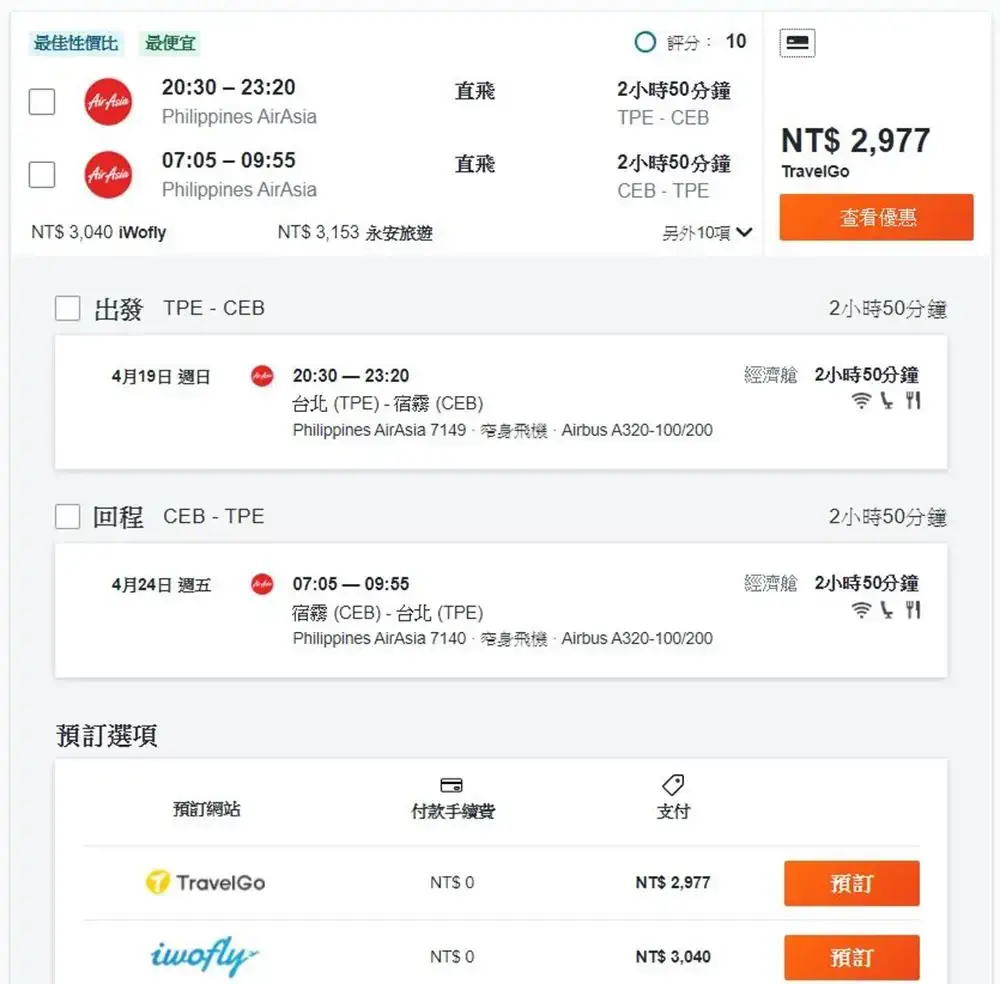Click the AirAsia logo on the 07:05 flight
The height and width of the screenshot is (984, 1000).
[x=108, y=174]
